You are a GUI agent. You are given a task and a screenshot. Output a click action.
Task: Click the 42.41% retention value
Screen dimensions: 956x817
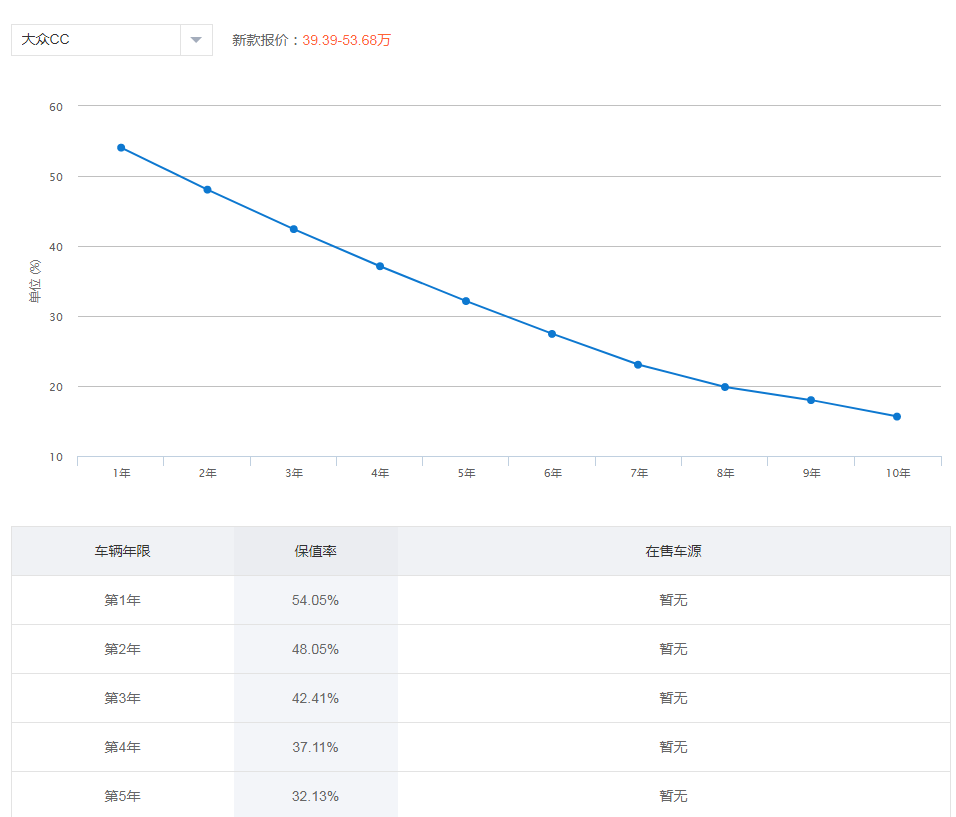coord(315,698)
